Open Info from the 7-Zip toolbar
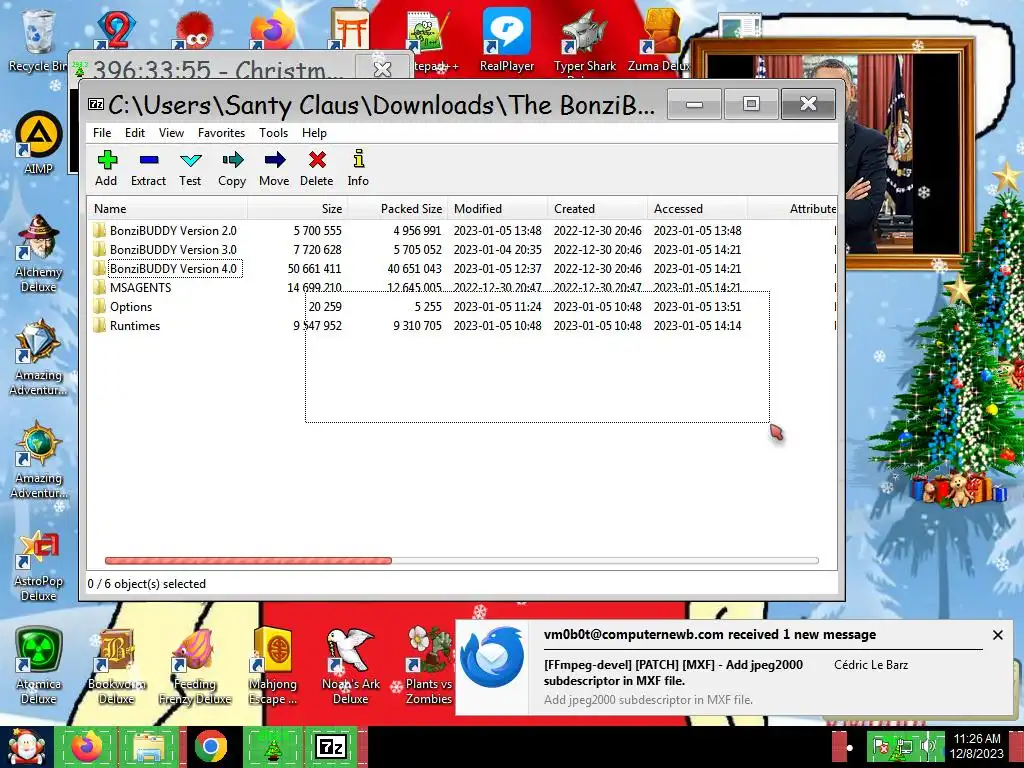The width and height of the screenshot is (1024, 768). (358, 168)
